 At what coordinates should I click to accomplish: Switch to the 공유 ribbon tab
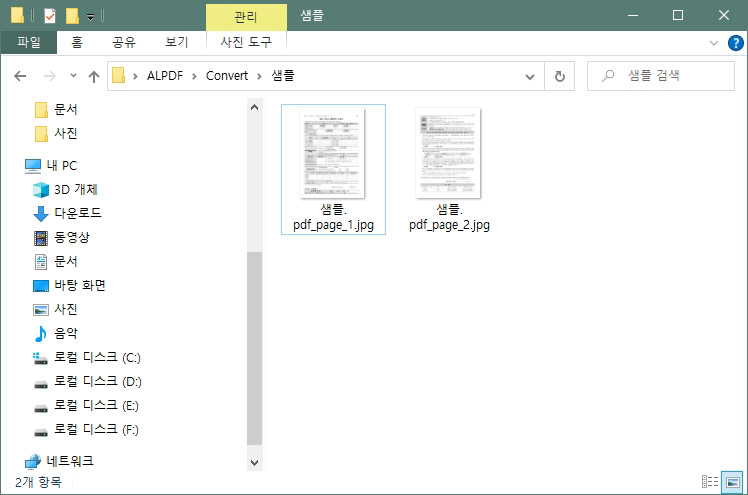click(124, 42)
